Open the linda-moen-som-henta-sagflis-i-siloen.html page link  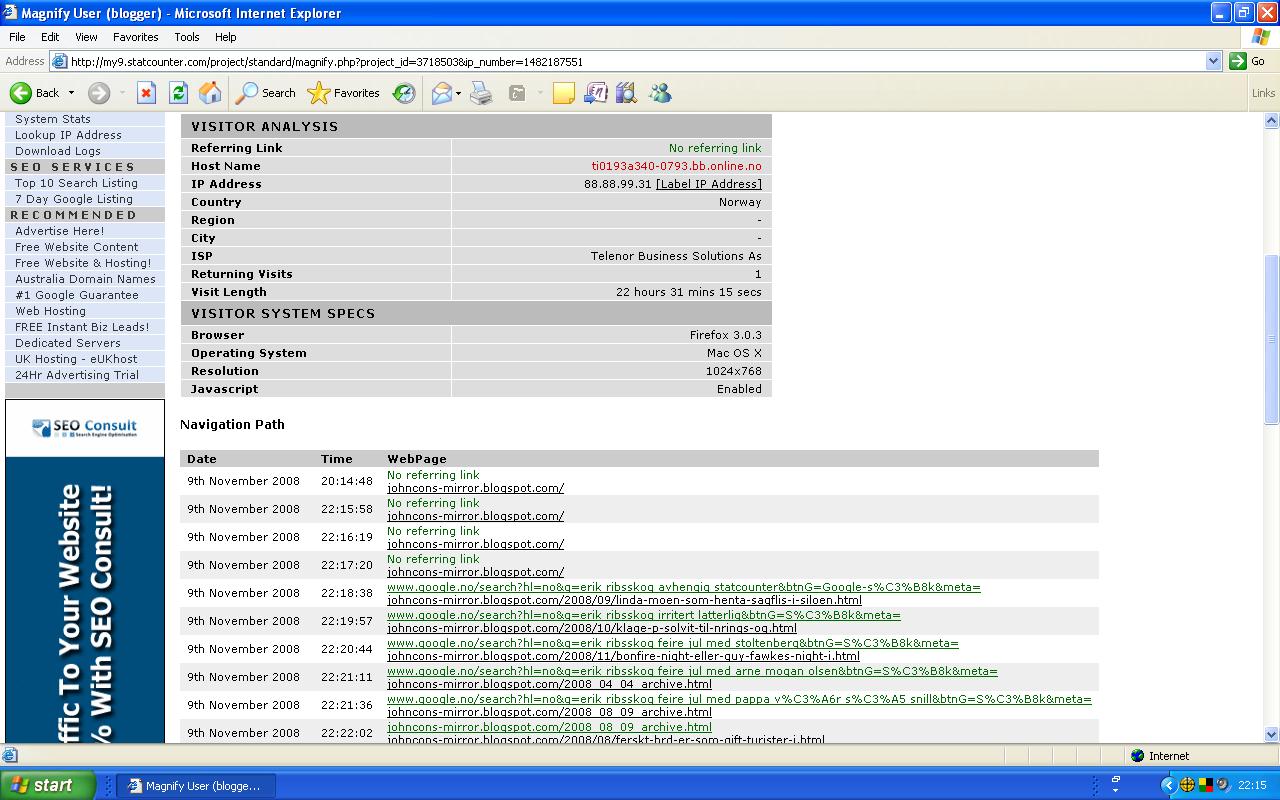pos(624,600)
